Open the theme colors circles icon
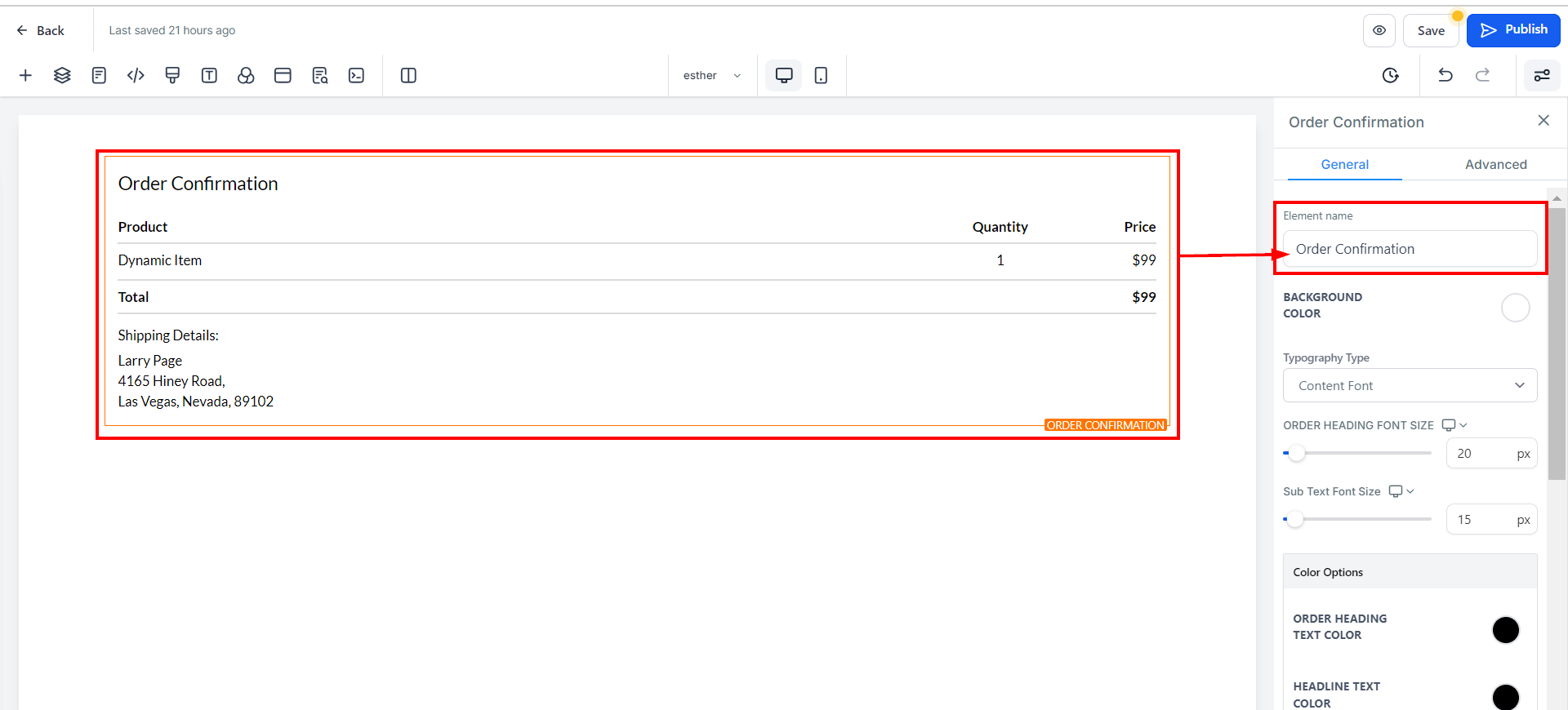The image size is (1568, 710). [x=246, y=76]
